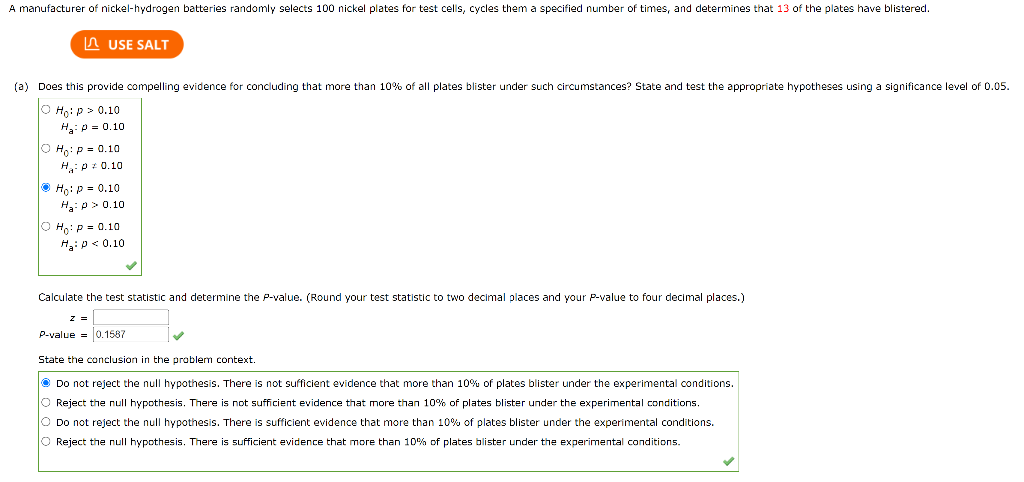Click the part (a) question label
Screen dimensions: 1024x482
pyautogui.click(x=22, y=86)
